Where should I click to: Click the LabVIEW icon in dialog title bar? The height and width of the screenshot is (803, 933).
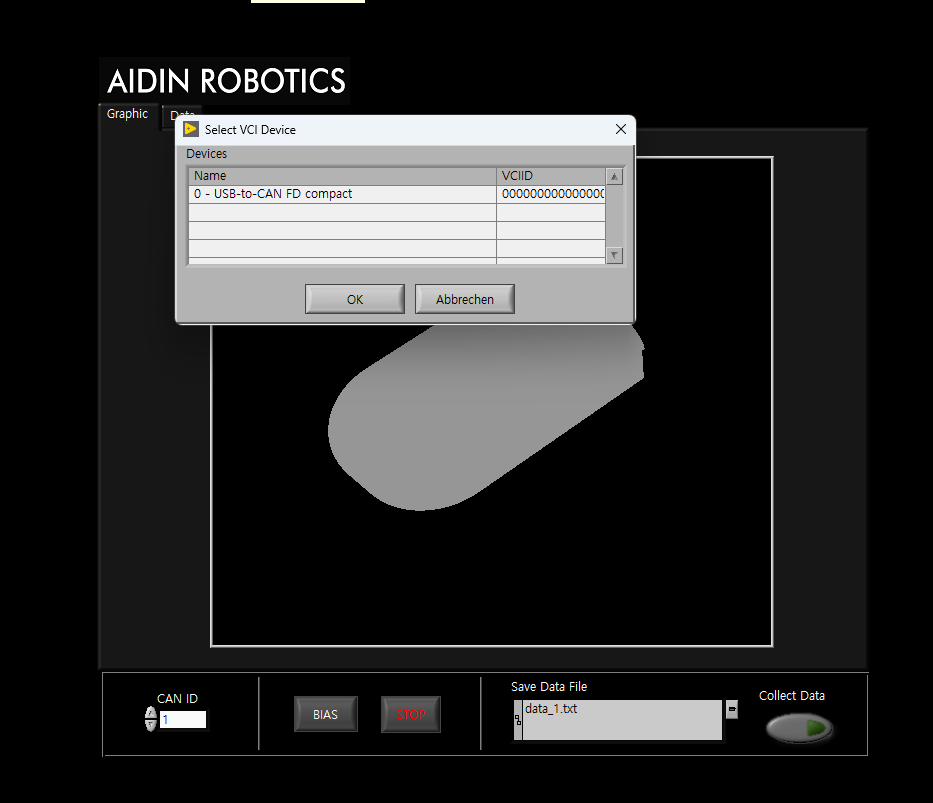tap(191, 129)
